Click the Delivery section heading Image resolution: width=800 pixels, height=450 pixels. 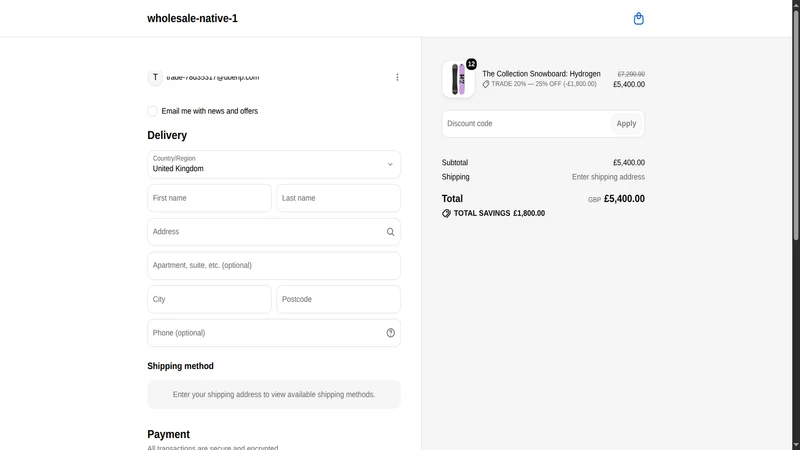(167, 135)
